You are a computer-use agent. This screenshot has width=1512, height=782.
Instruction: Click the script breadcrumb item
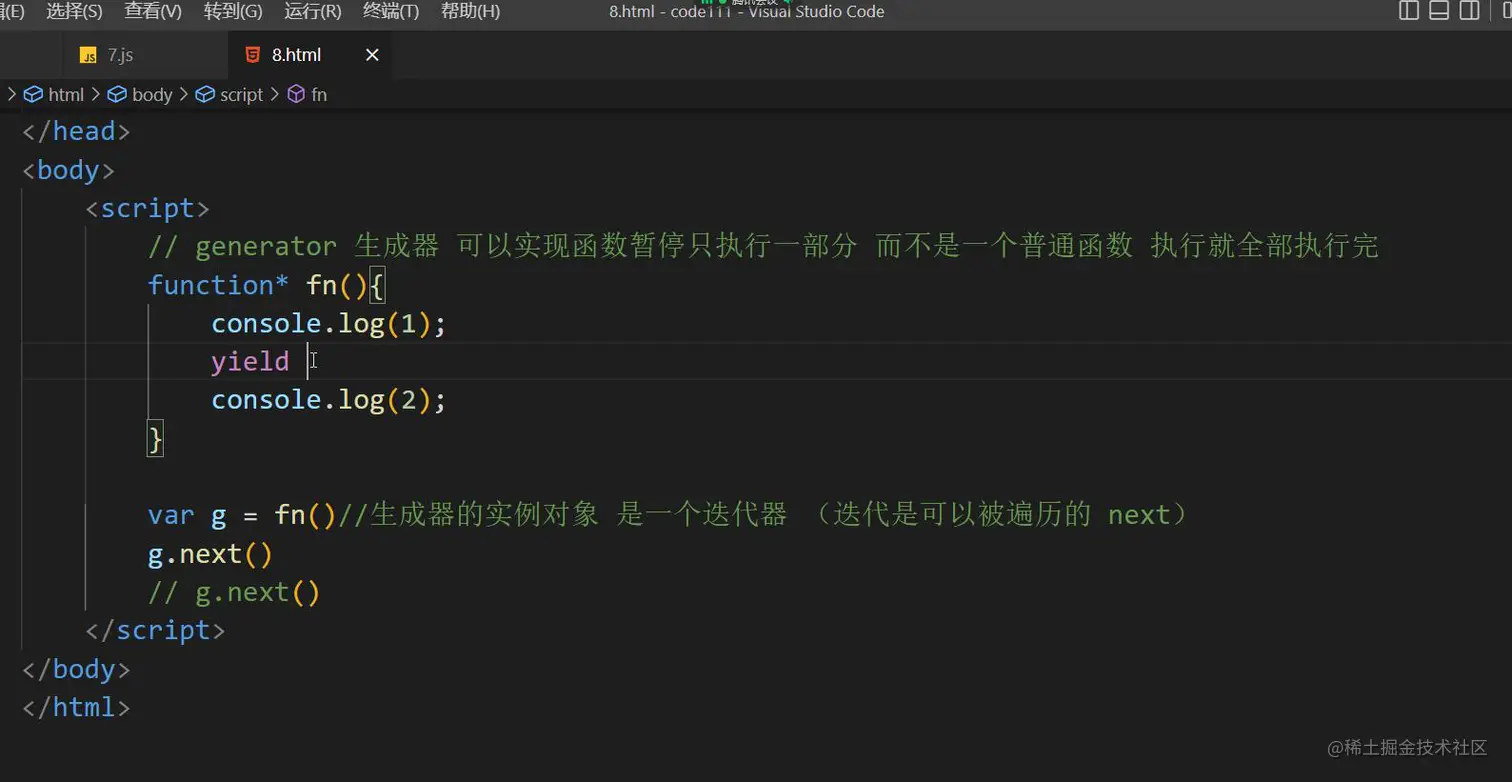coord(230,94)
